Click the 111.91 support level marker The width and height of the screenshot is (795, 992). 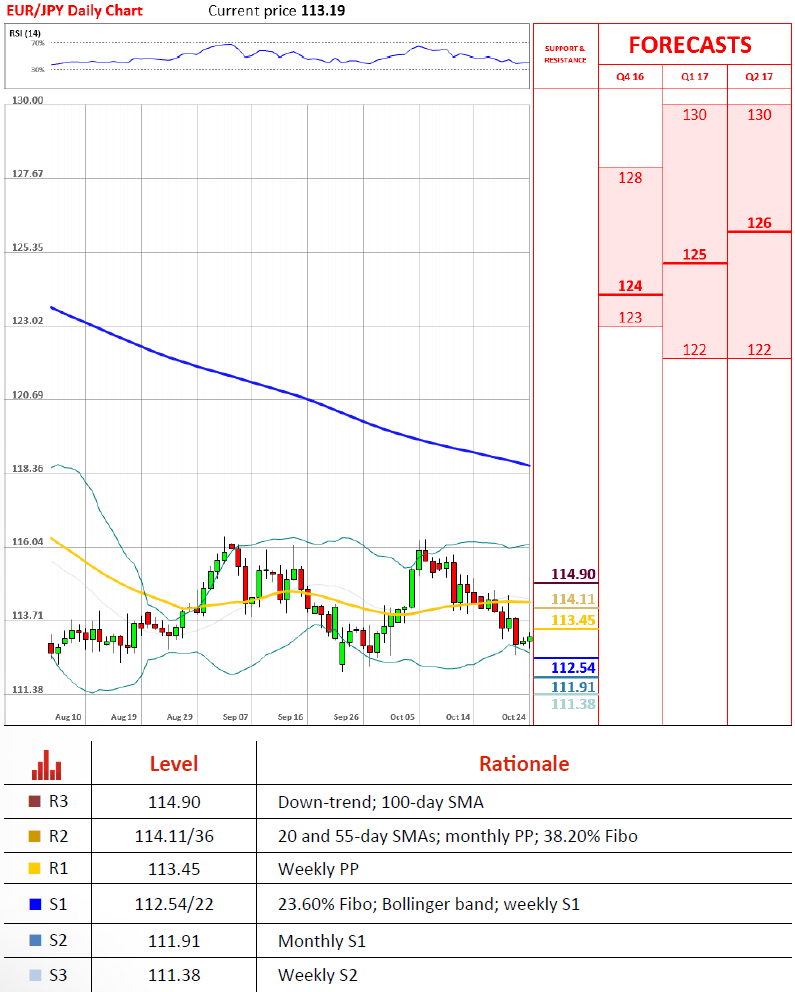pos(573,687)
